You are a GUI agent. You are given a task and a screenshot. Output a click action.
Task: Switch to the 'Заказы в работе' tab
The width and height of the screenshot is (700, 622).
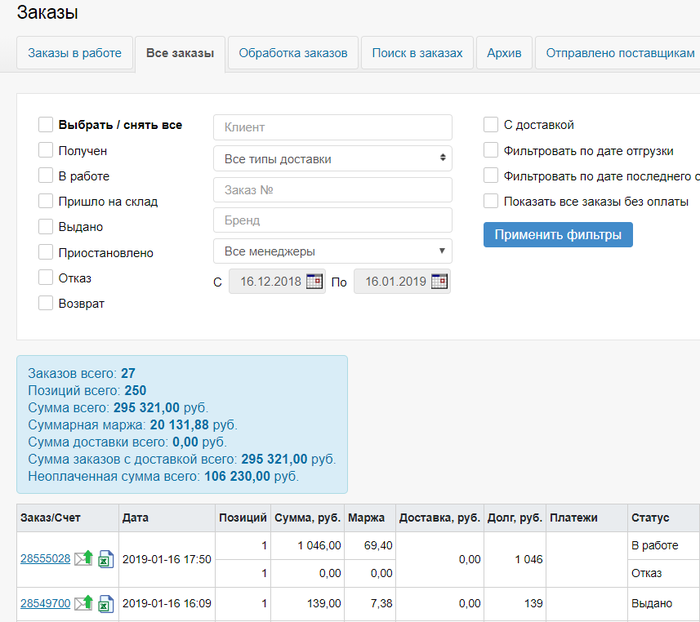[75, 53]
